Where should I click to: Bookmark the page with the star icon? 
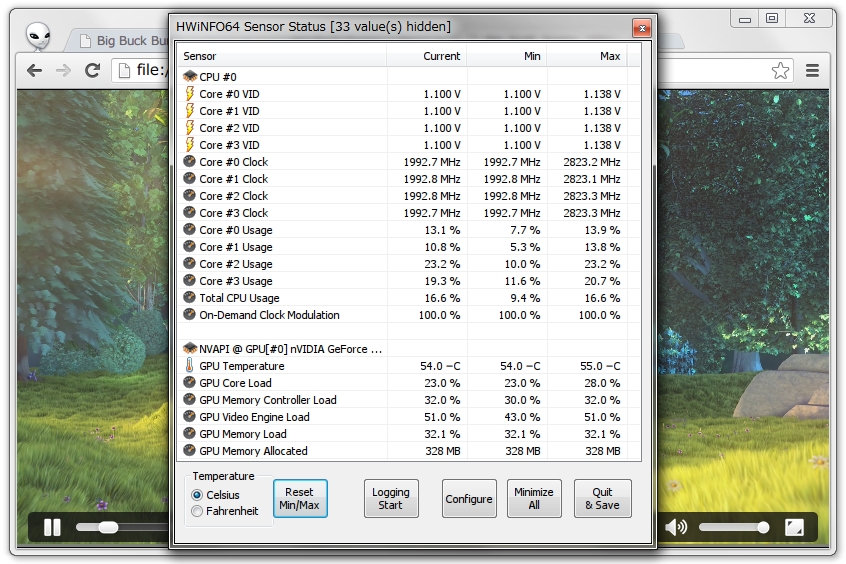pyautogui.click(x=780, y=70)
